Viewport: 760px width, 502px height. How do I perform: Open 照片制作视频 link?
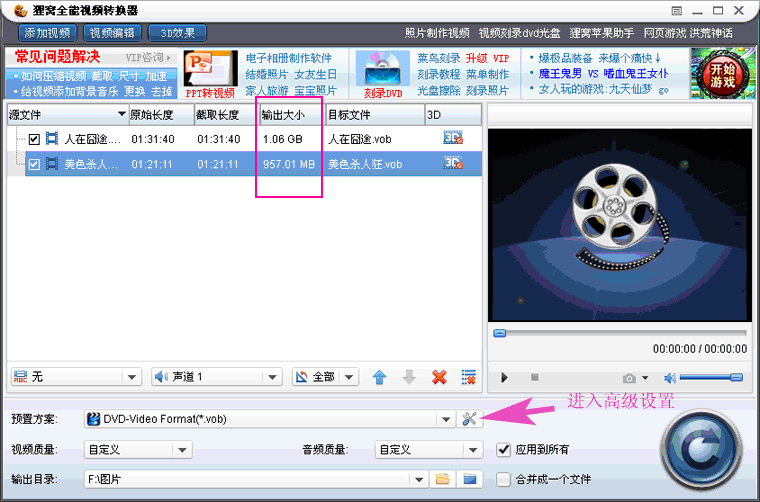(x=437, y=33)
